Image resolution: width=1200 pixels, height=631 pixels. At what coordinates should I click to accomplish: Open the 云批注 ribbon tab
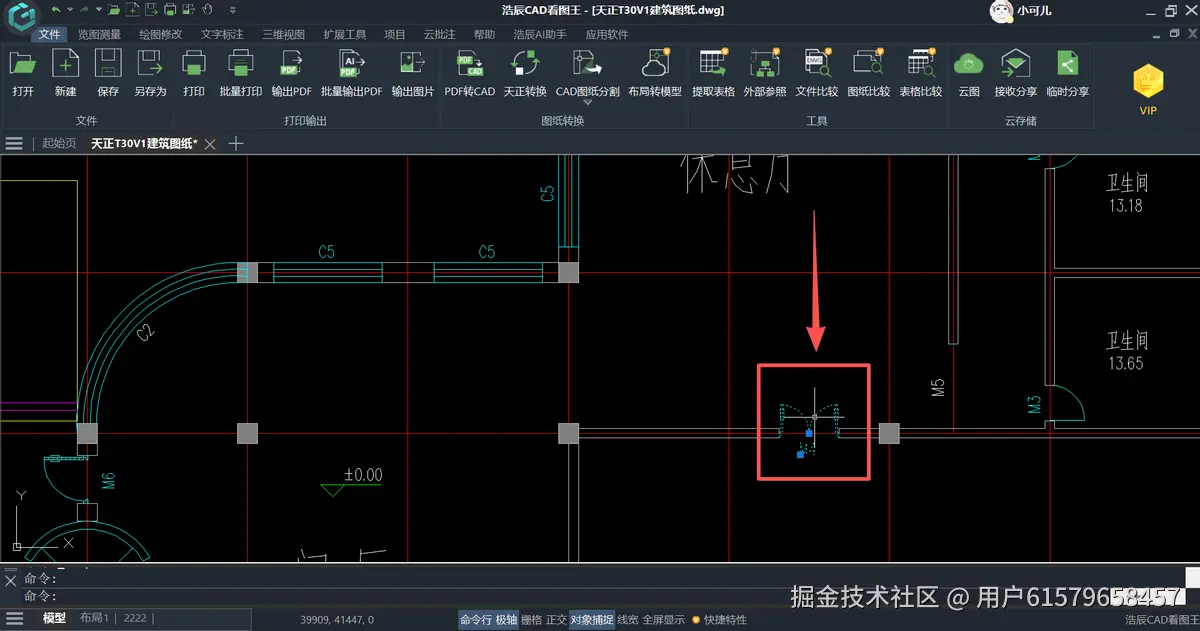coord(440,34)
